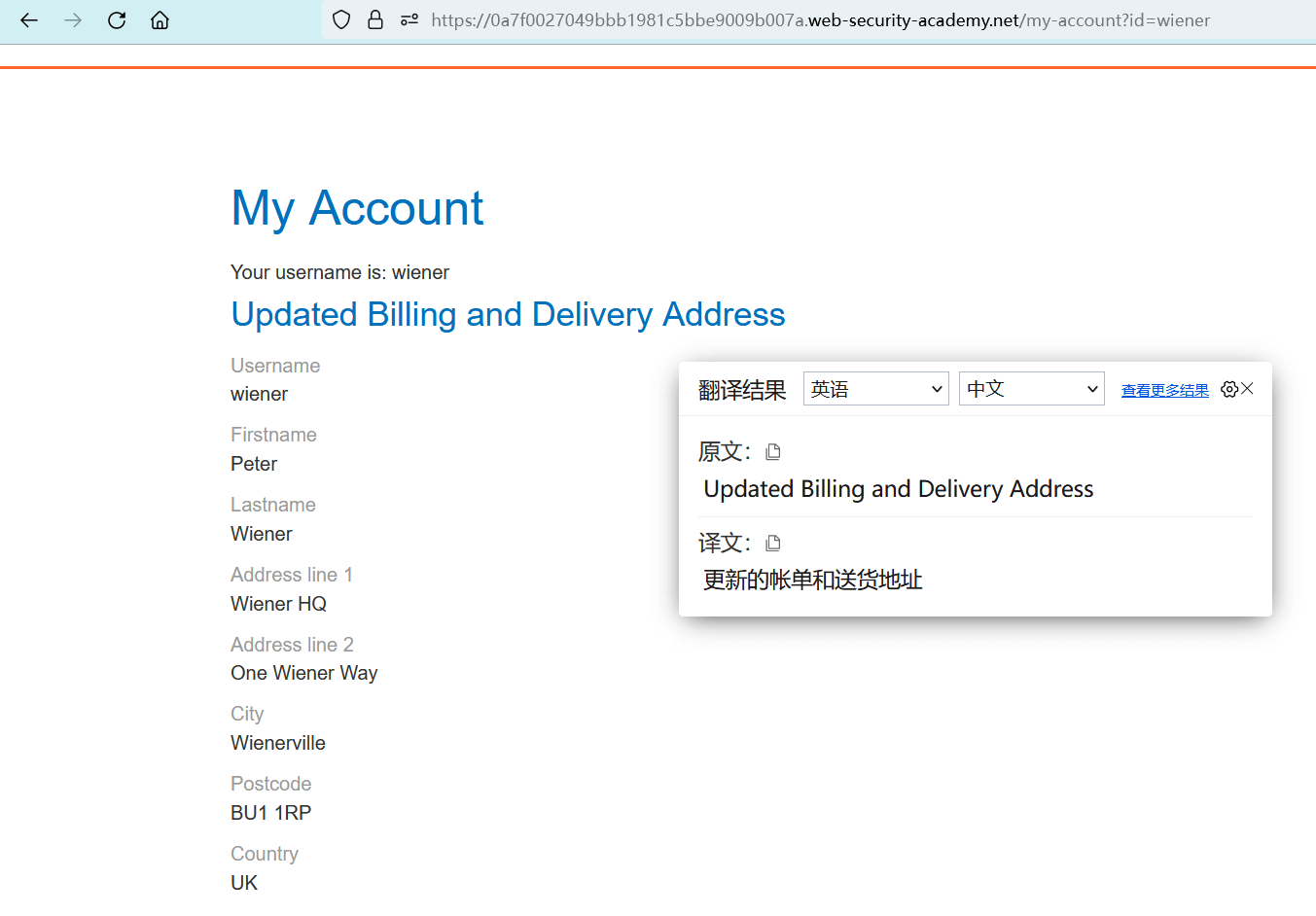
Task: Go back to the previous page
Action: (29, 20)
